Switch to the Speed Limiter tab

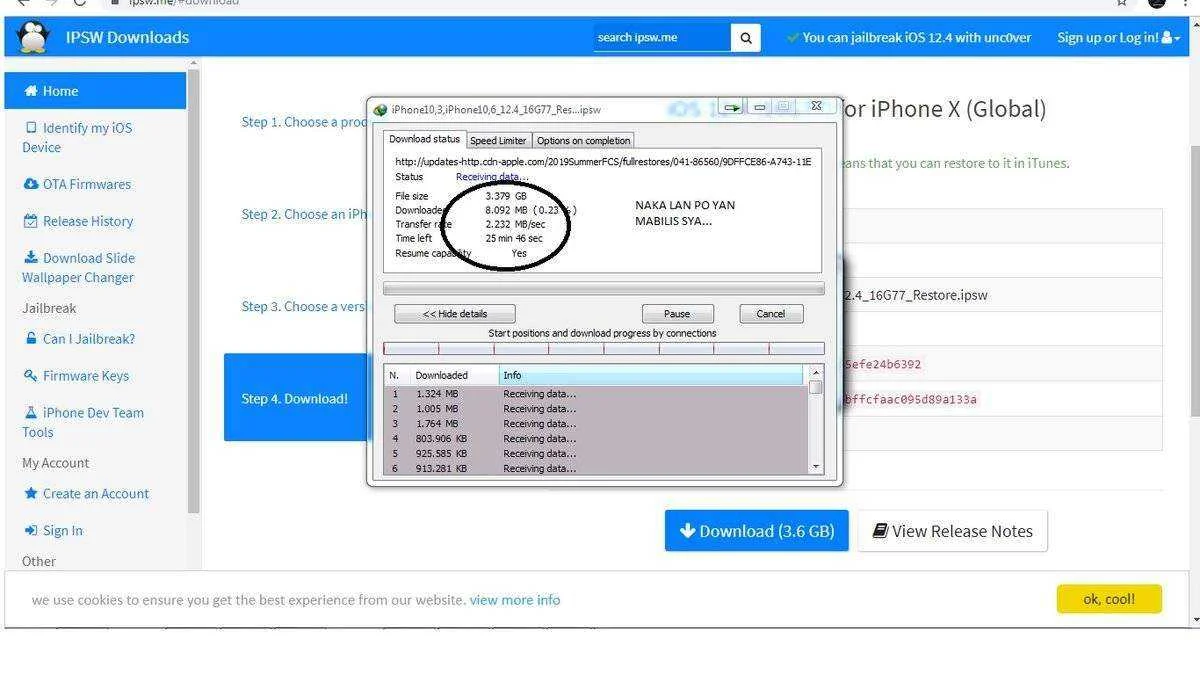(498, 141)
